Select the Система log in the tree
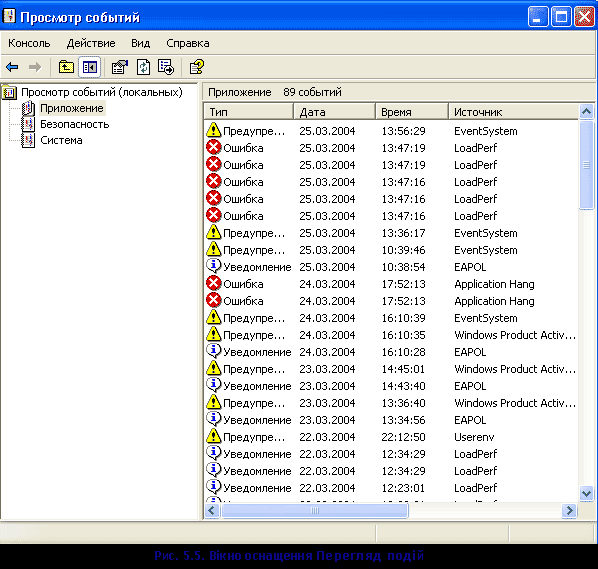This screenshot has width=598, height=569. click(x=61, y=140)
